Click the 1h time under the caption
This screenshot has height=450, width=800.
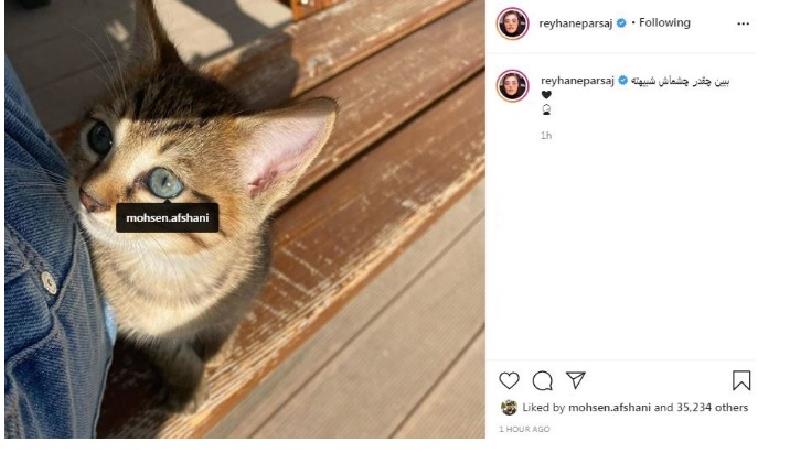click(x=546, y=135)
